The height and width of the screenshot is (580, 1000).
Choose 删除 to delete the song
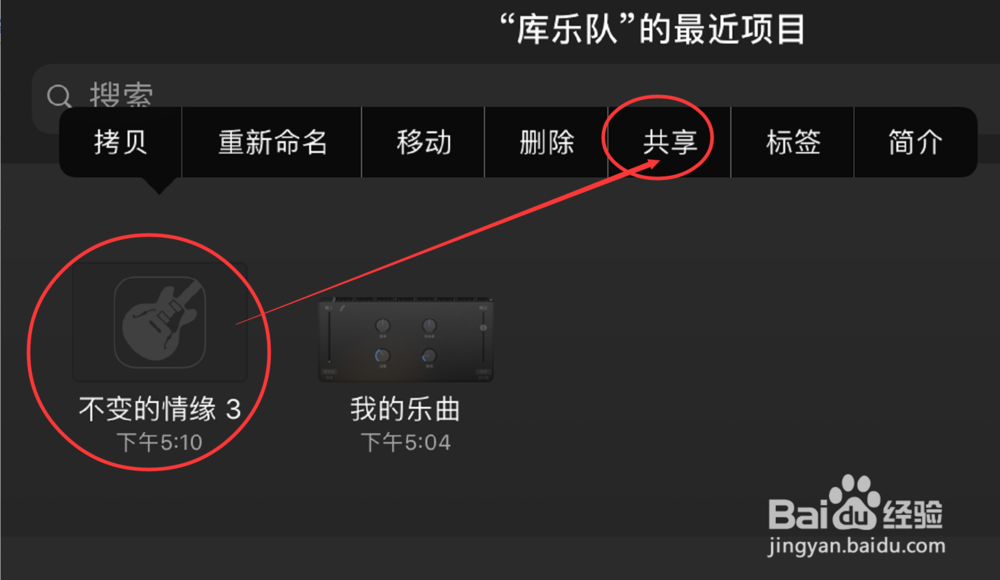(x=547, y=142)
